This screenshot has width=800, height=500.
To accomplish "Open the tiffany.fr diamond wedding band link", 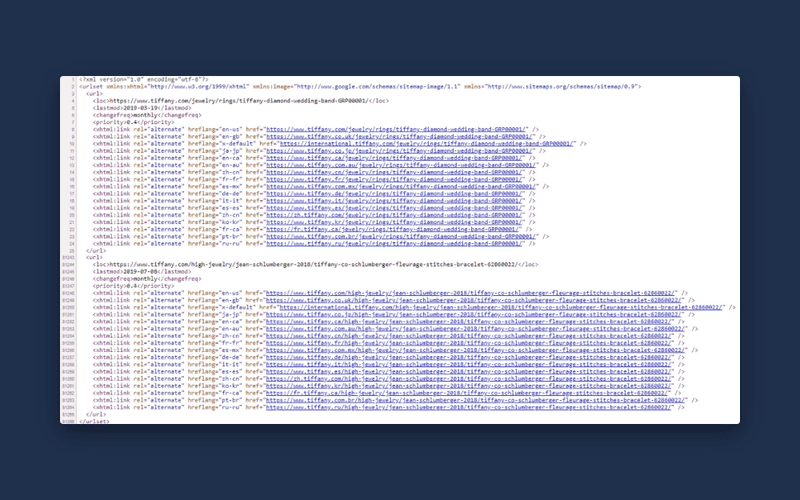I will point(395,180).
